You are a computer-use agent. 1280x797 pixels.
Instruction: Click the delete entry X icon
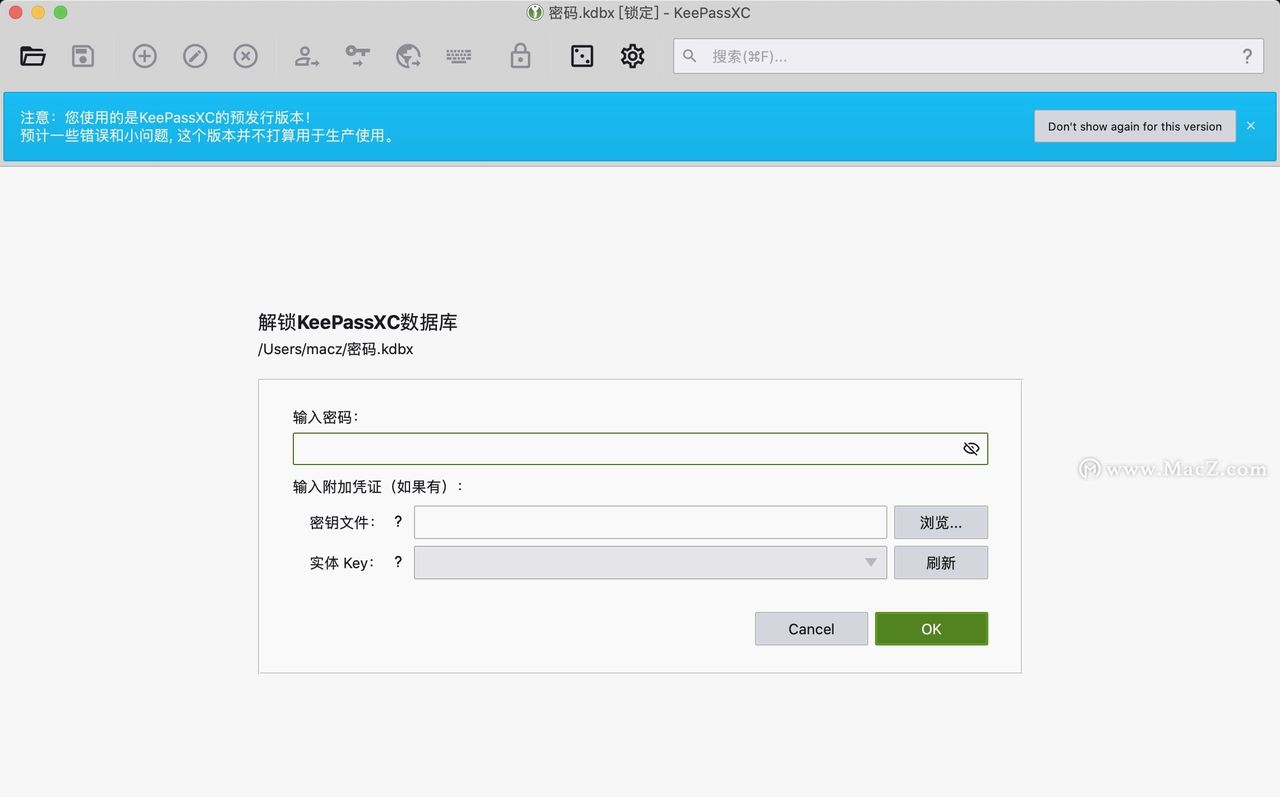click(x=246, y=56)
